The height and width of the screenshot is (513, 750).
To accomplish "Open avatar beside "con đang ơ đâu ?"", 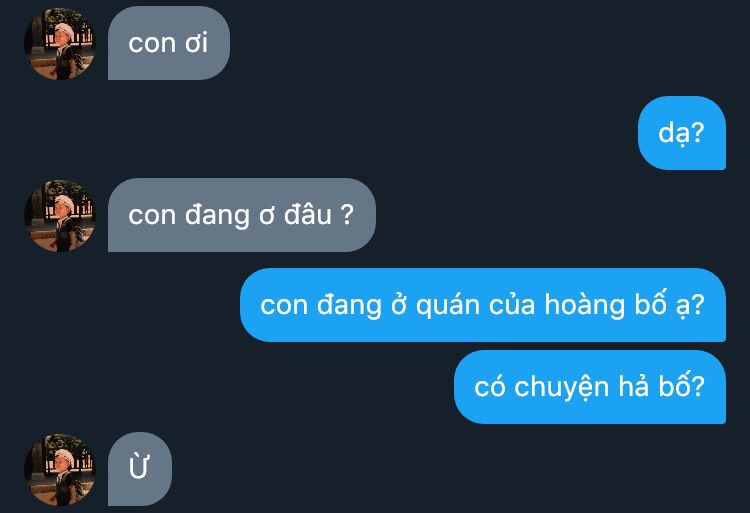I will point(60,216).
